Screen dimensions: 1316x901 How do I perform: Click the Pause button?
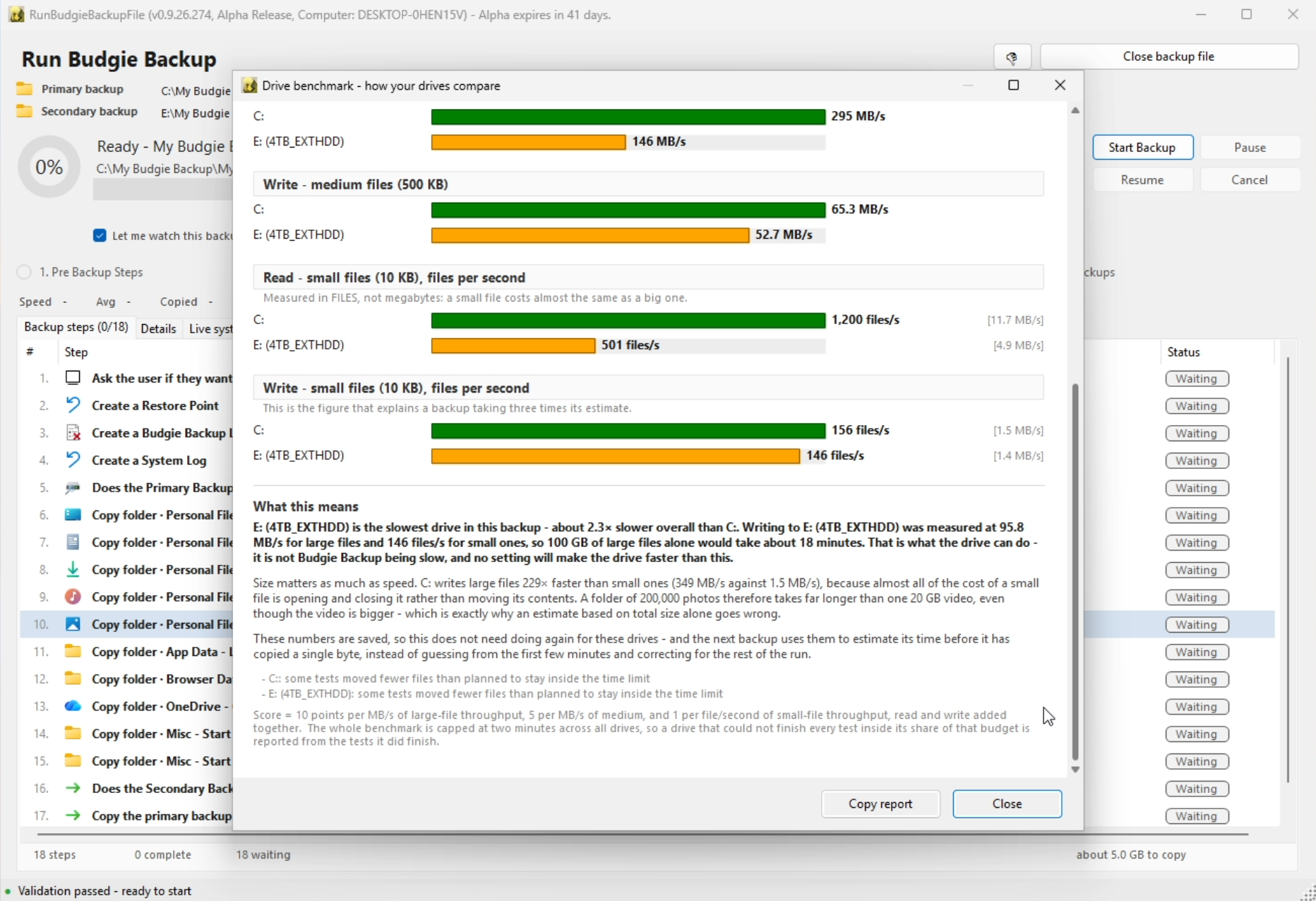(x=1250, y=148)
